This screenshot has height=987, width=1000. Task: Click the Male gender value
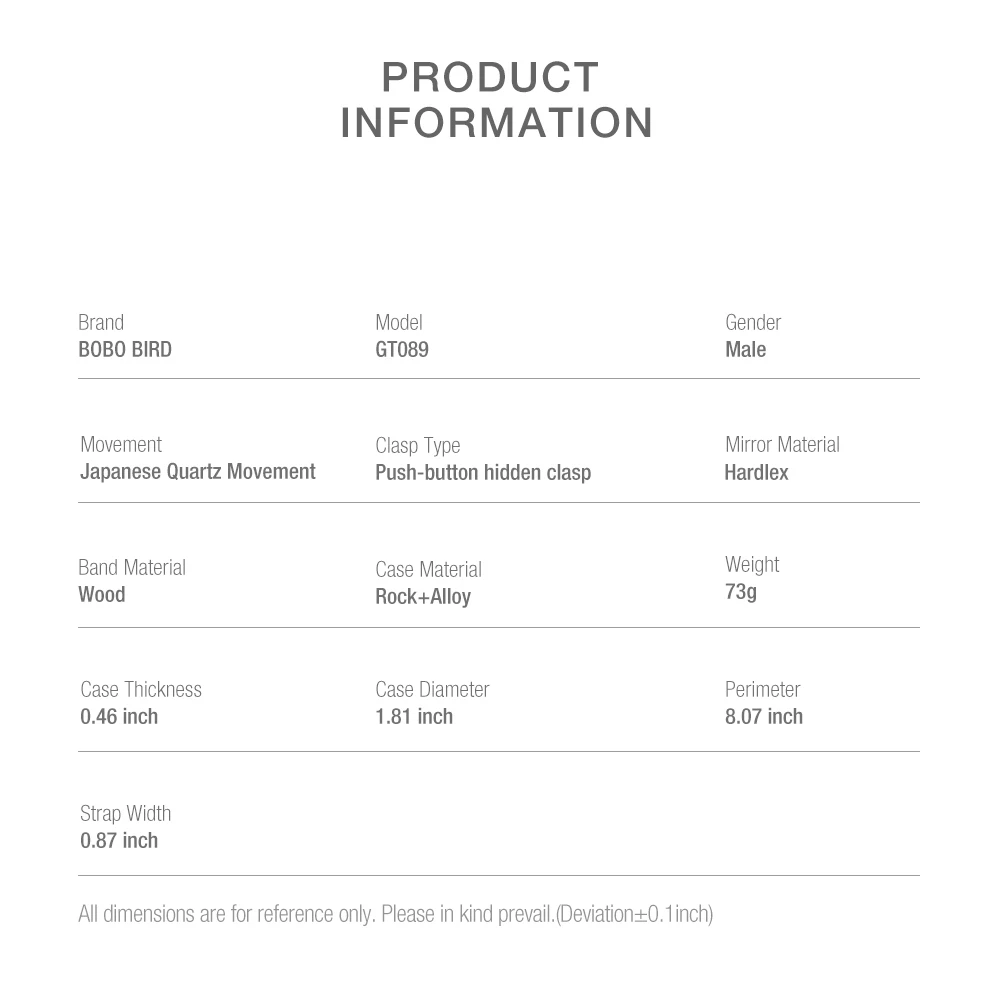point(745,350)
